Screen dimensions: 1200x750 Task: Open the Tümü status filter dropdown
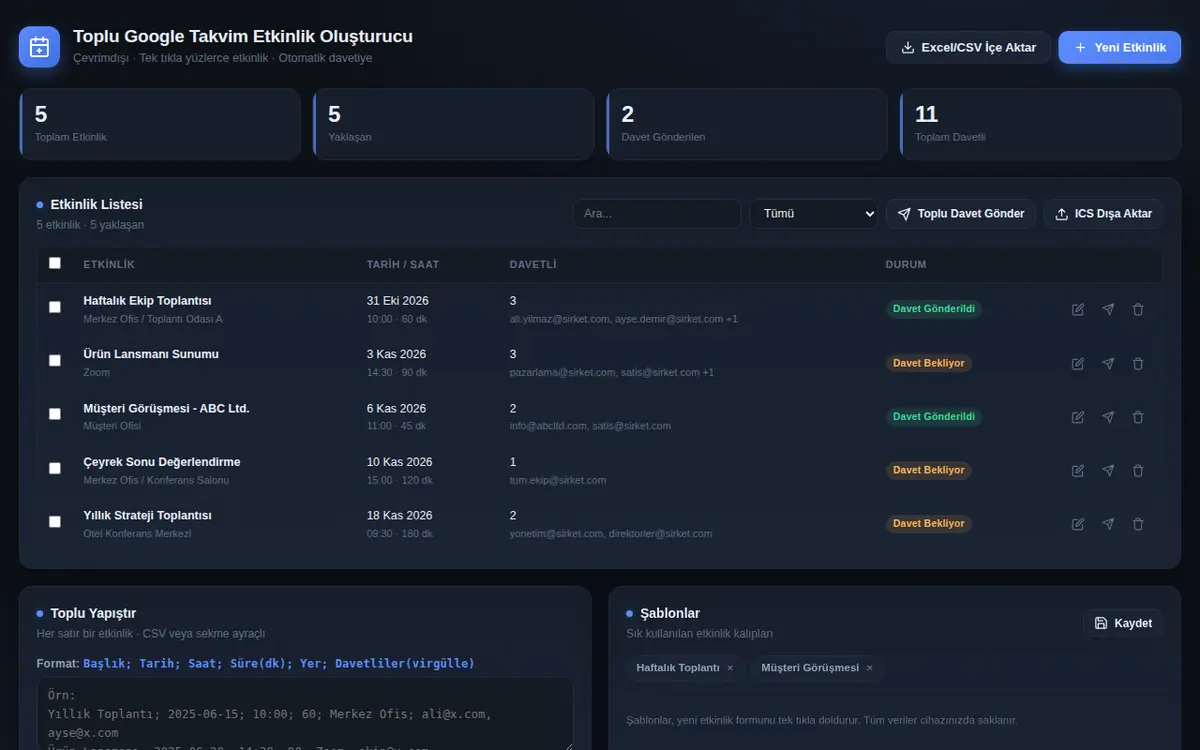point(814,214)
